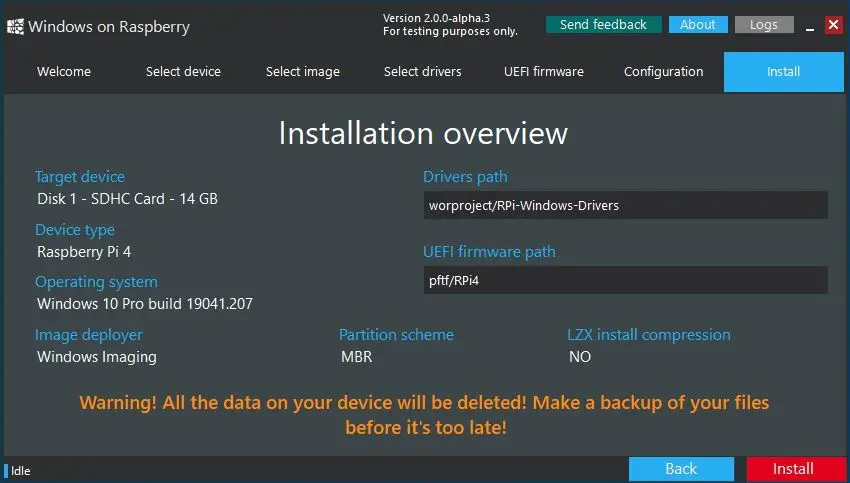
Task: Go Back to the previous step
Action: [x=681, y=469]
